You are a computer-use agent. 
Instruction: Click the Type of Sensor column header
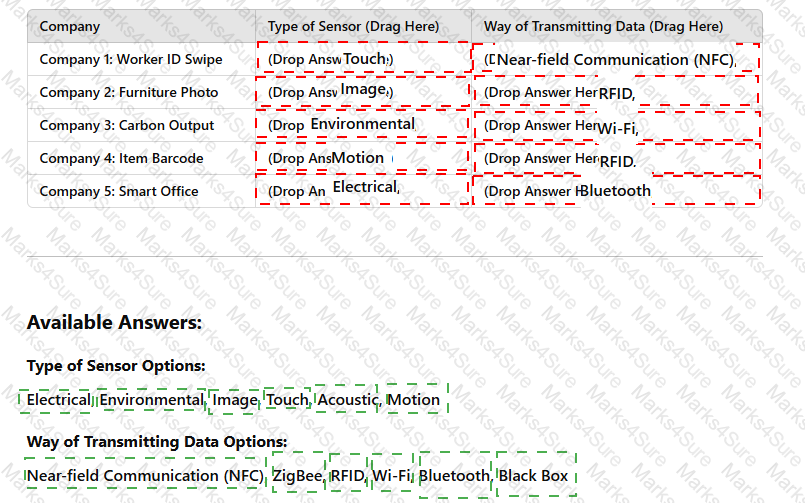354,26
